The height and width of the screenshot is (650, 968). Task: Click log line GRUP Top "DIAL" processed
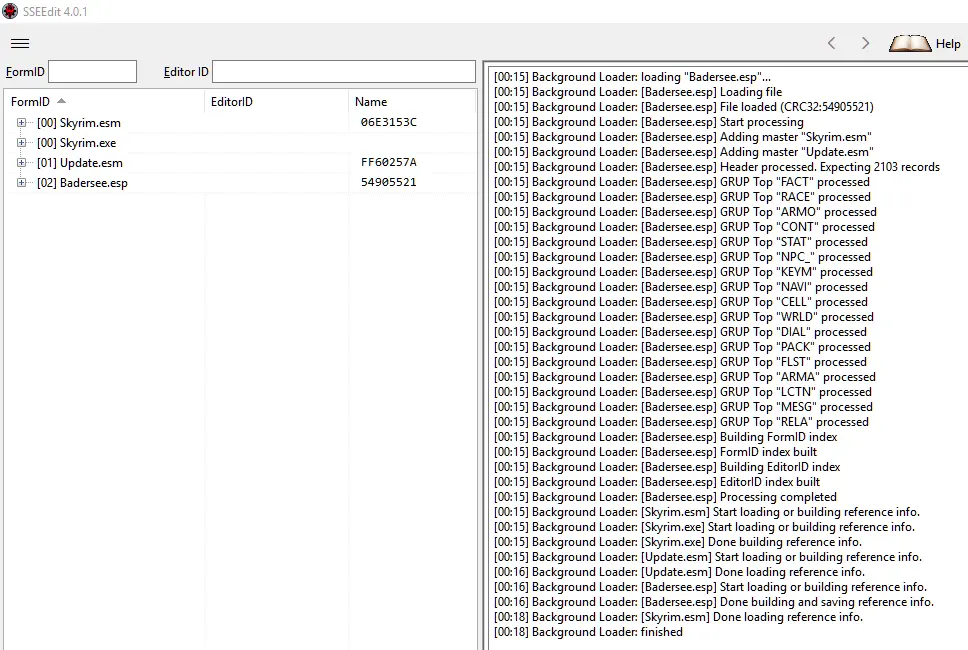click(680, 332)
